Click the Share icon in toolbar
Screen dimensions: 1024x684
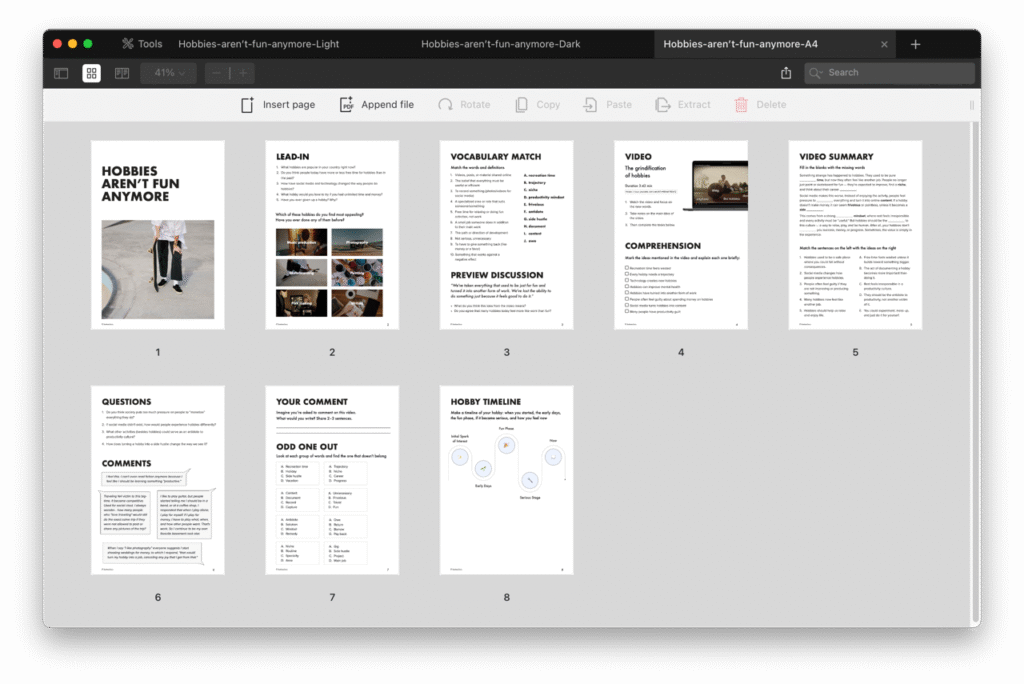786,73
